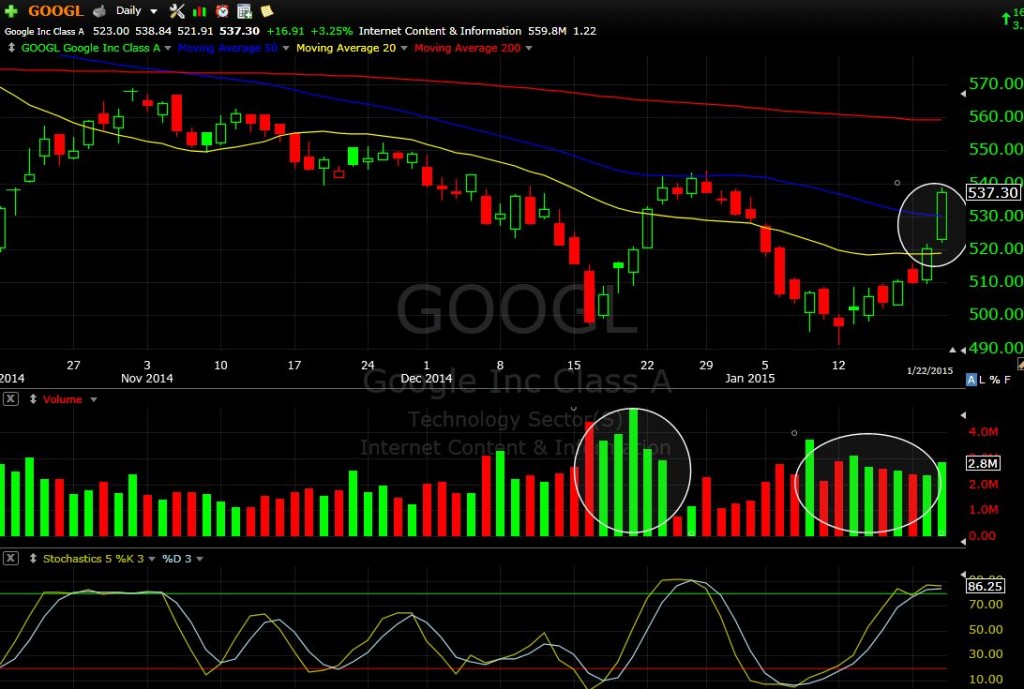Select the L log scale toggle
This screenshot has height=689, width=1024.
point(982,379)
